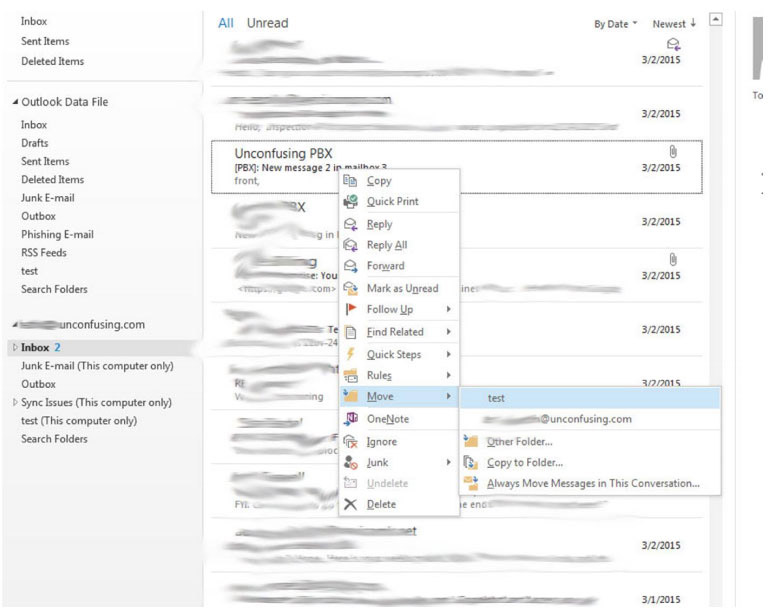Choose the OneNote menu entry
The width and height of the screenshot is (775, 613).
[399, 419]
